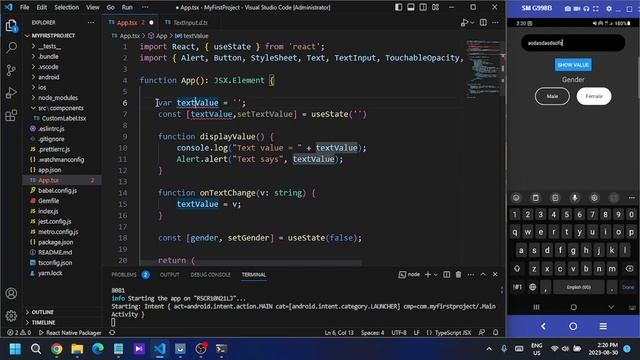Click the Run or Debug play icon
The height and width of the screenshot is (360, 640).
click(x=464, y=22)
